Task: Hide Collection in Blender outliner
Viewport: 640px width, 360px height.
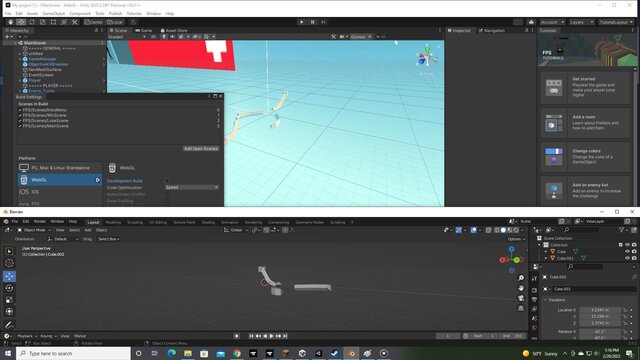Action: click(x=627, y=245)
